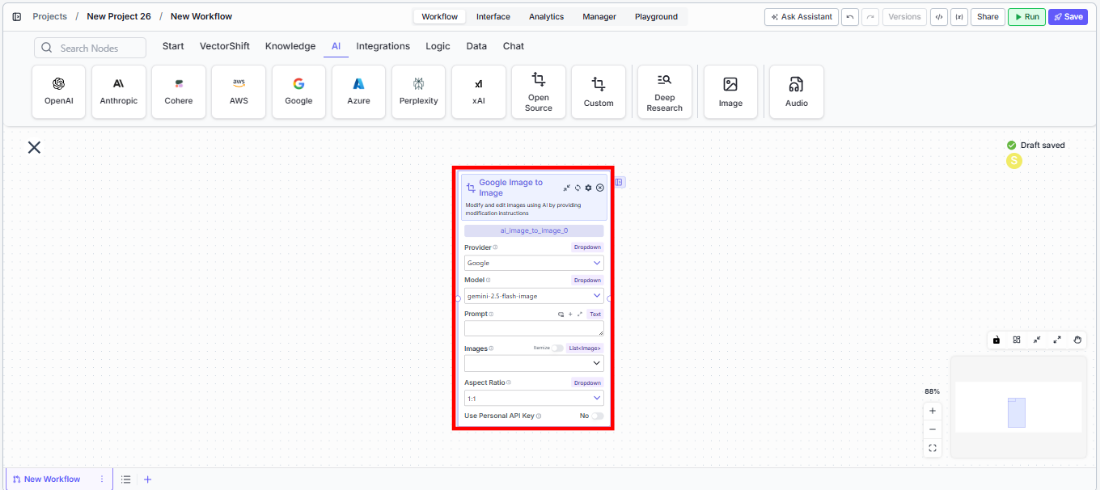The height and width of the screenshot is (490, 1100).
Task: Add an AWS node
Action: (x=239, y=92)
